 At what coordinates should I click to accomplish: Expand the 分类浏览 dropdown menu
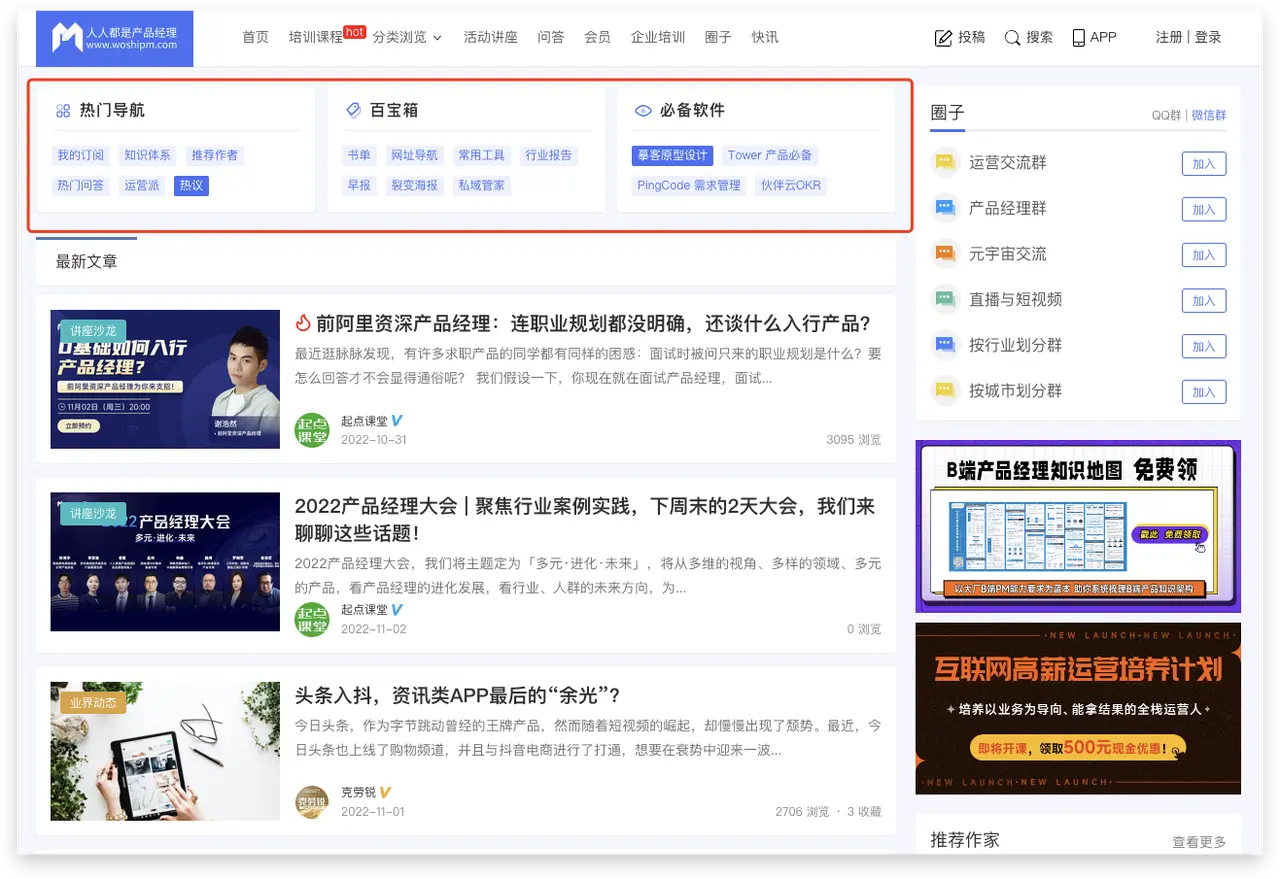(x=406, y=37)
